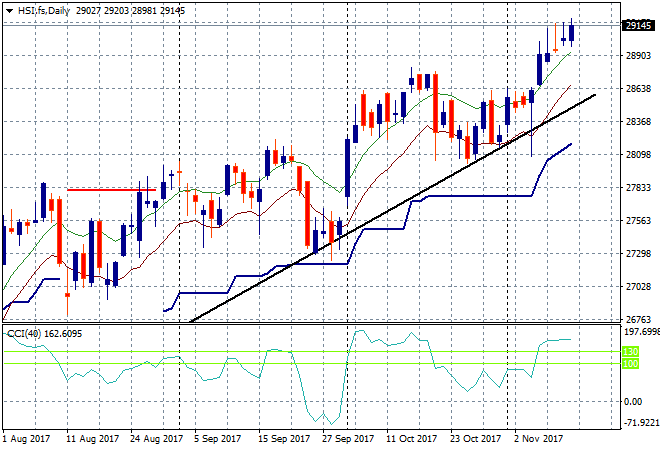Select the green 150 CCI level marker
This screenshot has width=660, height=450.
tap(632, 352)
